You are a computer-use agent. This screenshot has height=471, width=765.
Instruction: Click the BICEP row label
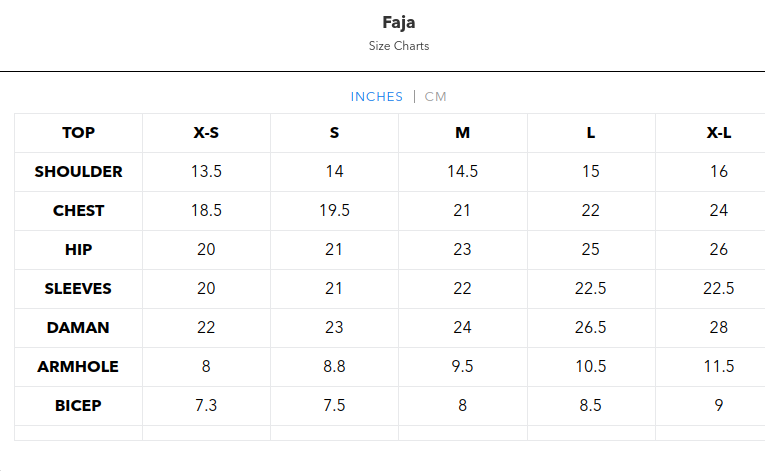pyautogui.click(x=79, y=406)
